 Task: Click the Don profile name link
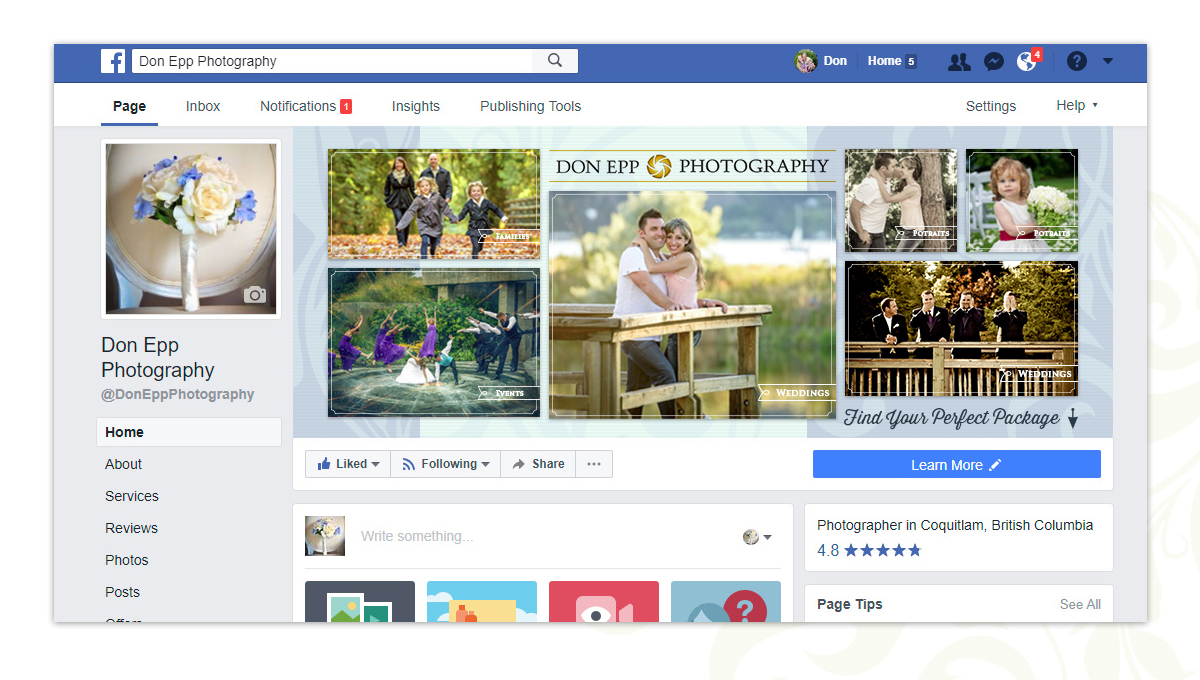835,61
